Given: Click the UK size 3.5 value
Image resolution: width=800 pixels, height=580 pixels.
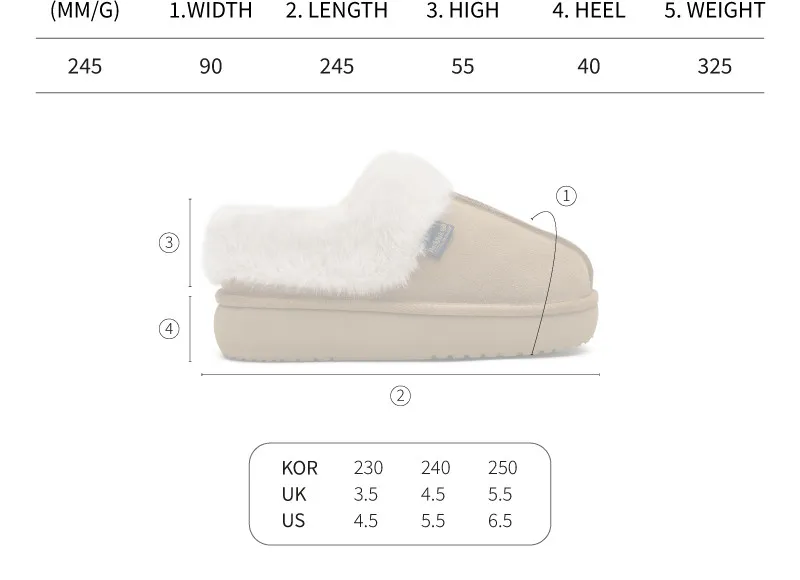Looking at the screenshot, I should 365,494.
